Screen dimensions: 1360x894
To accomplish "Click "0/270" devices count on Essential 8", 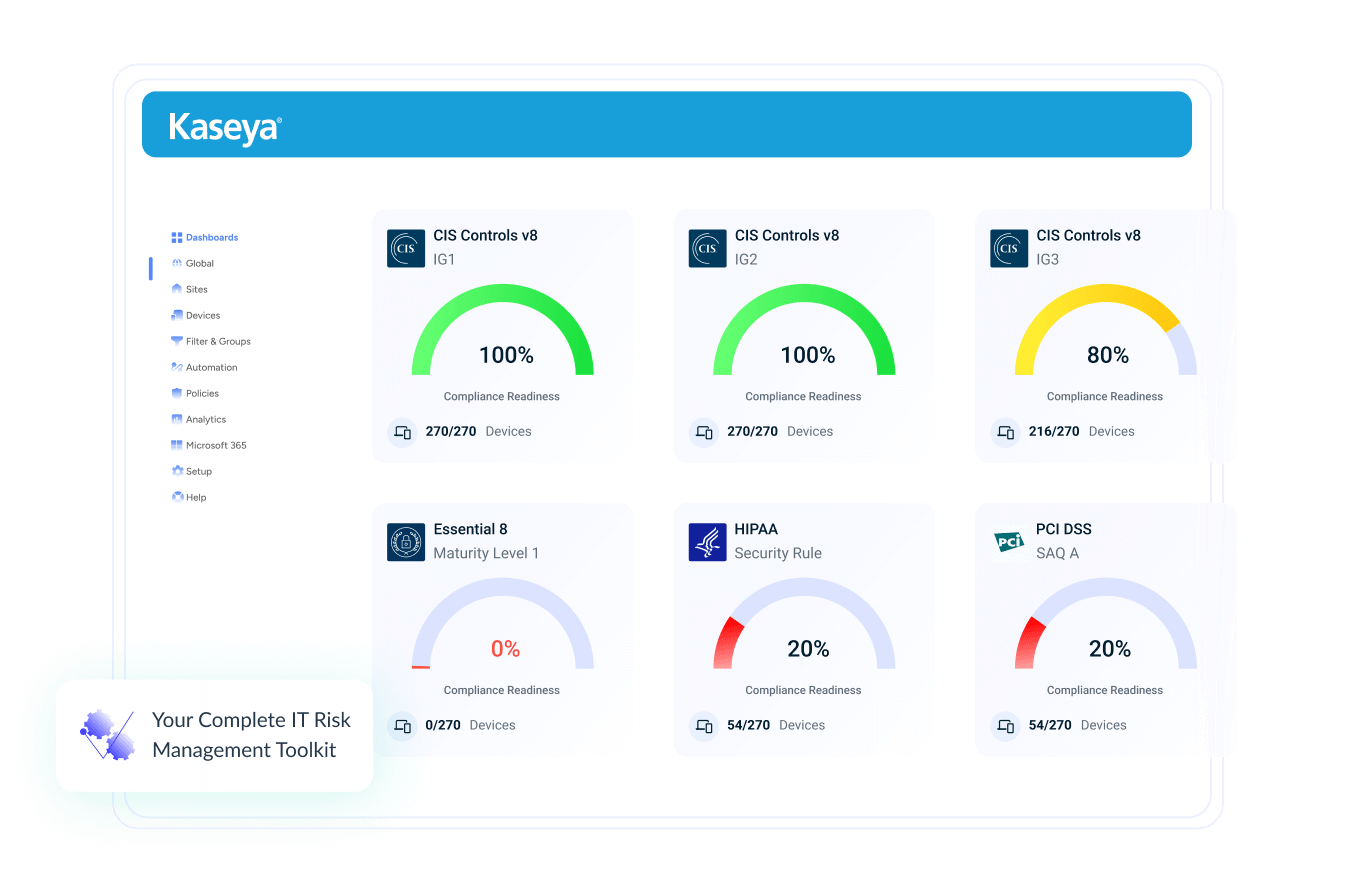I will pyautogui.click(x=443, y=726).
